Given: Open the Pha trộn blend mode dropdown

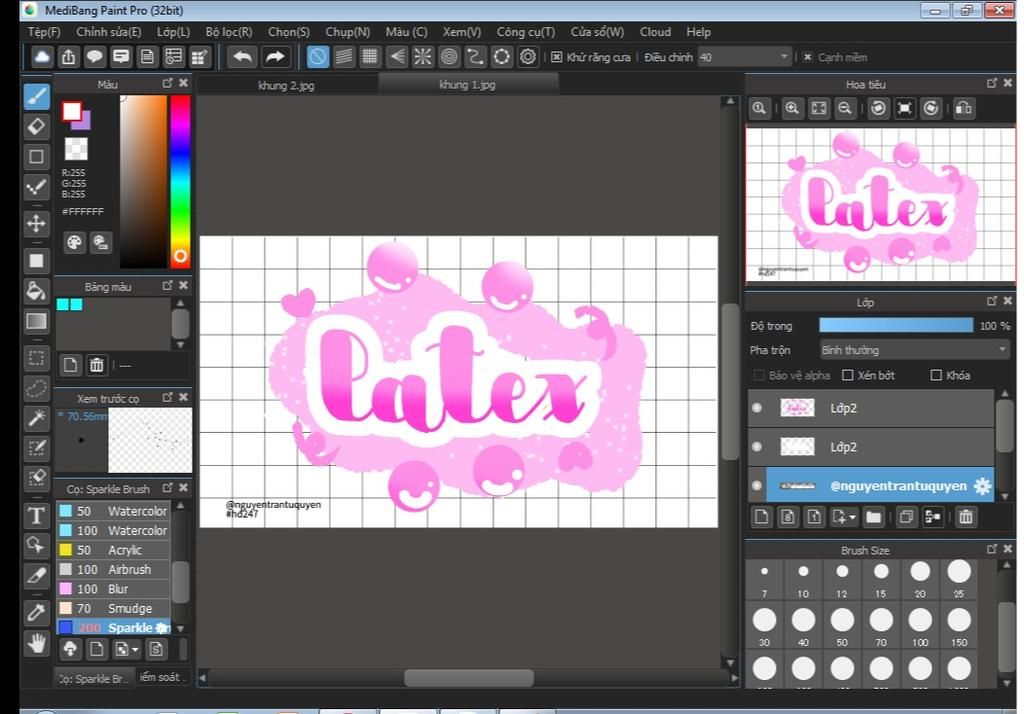Looking at the screenshot, I should (914, 350).
